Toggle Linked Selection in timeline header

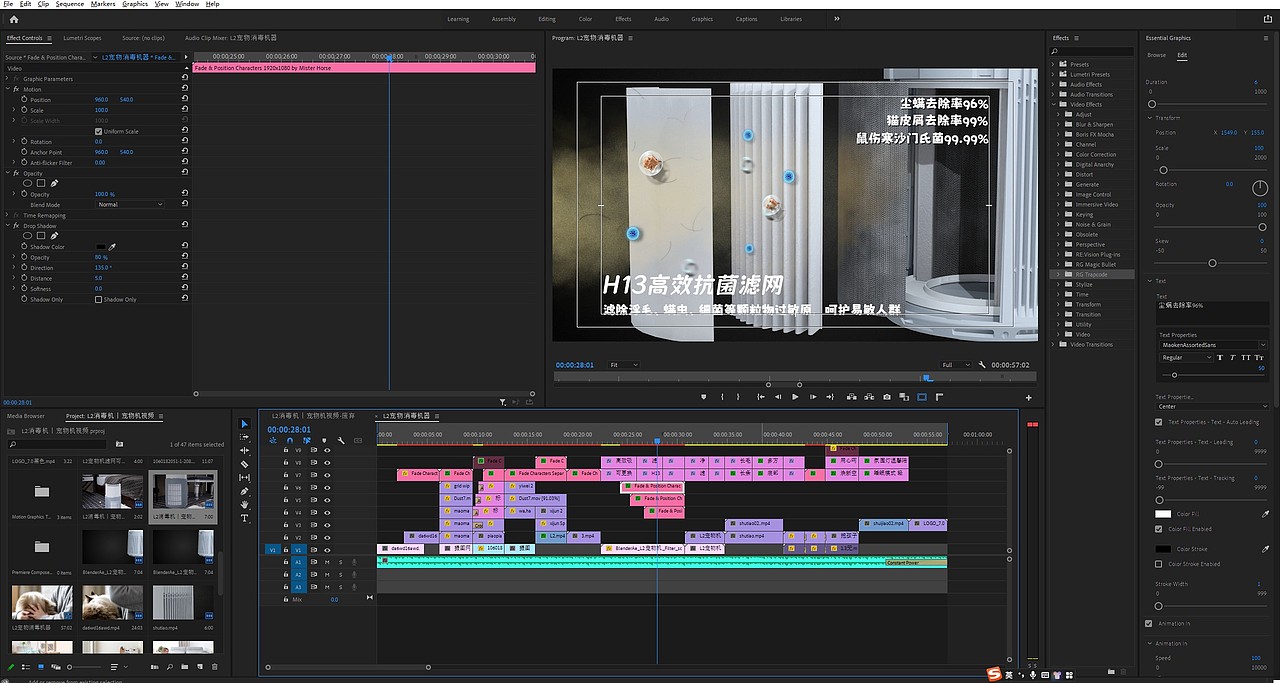coord(307,440)
